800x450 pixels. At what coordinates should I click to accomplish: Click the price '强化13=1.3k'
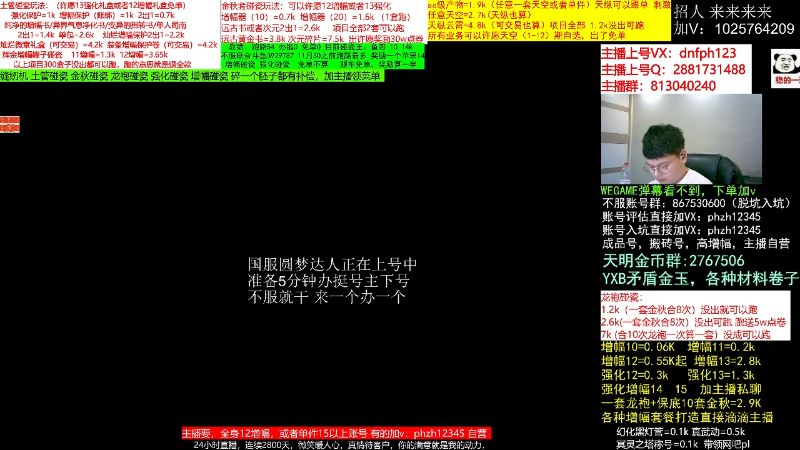click(720, 375)
